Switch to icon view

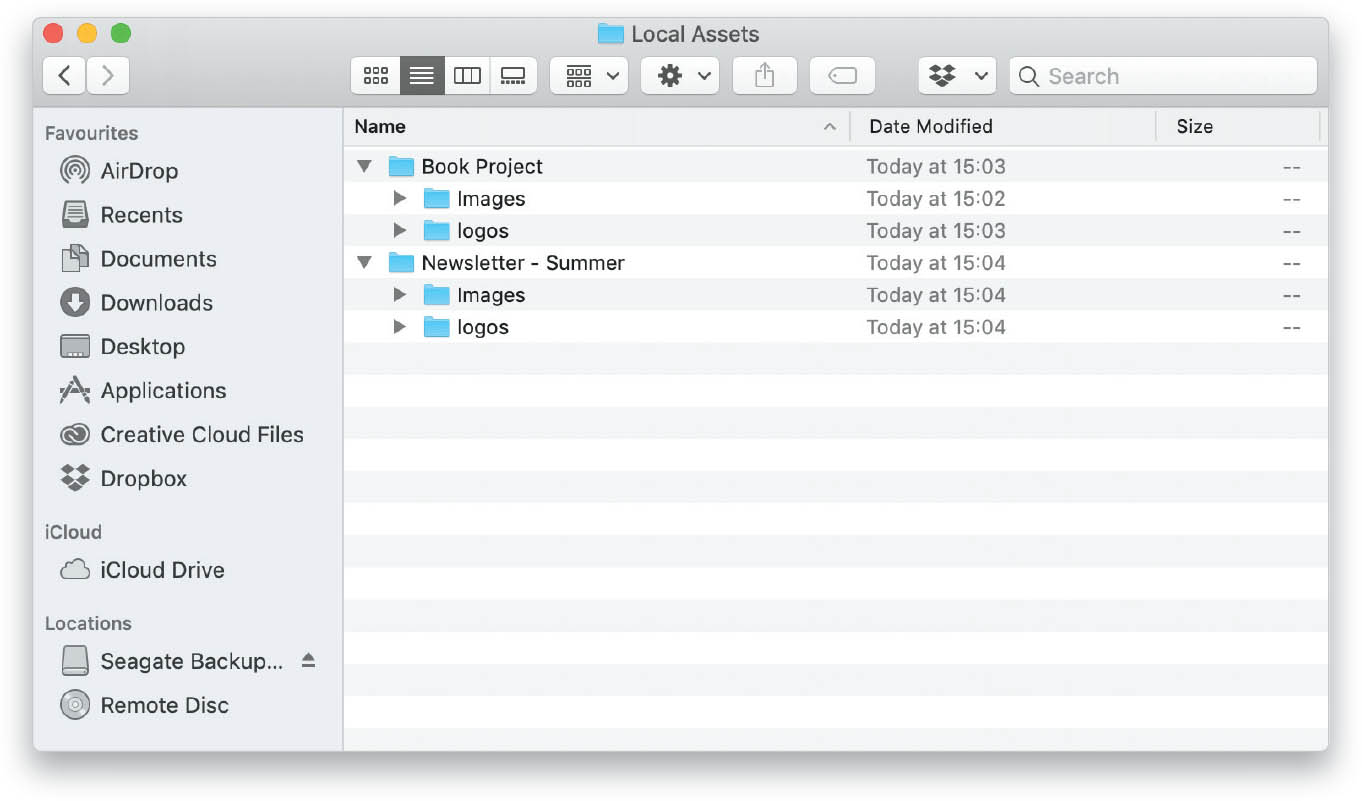[376, 76]
